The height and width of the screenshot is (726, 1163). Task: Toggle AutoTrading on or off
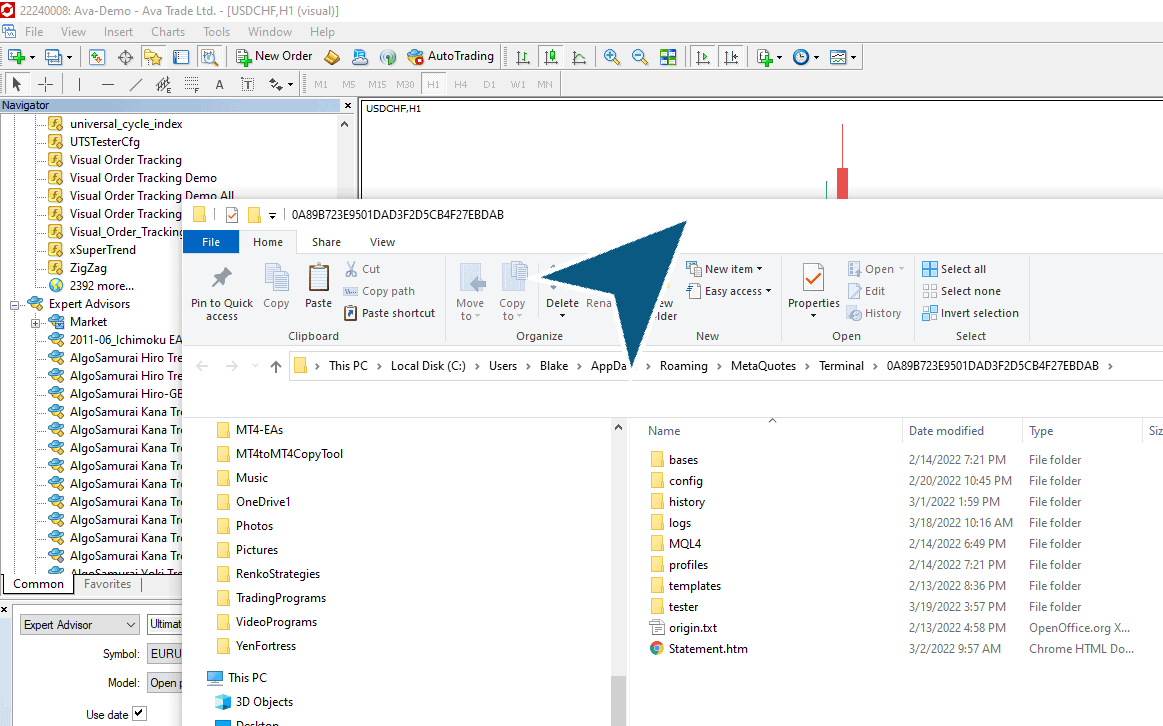pyautogui.click(x=450, y=56)
